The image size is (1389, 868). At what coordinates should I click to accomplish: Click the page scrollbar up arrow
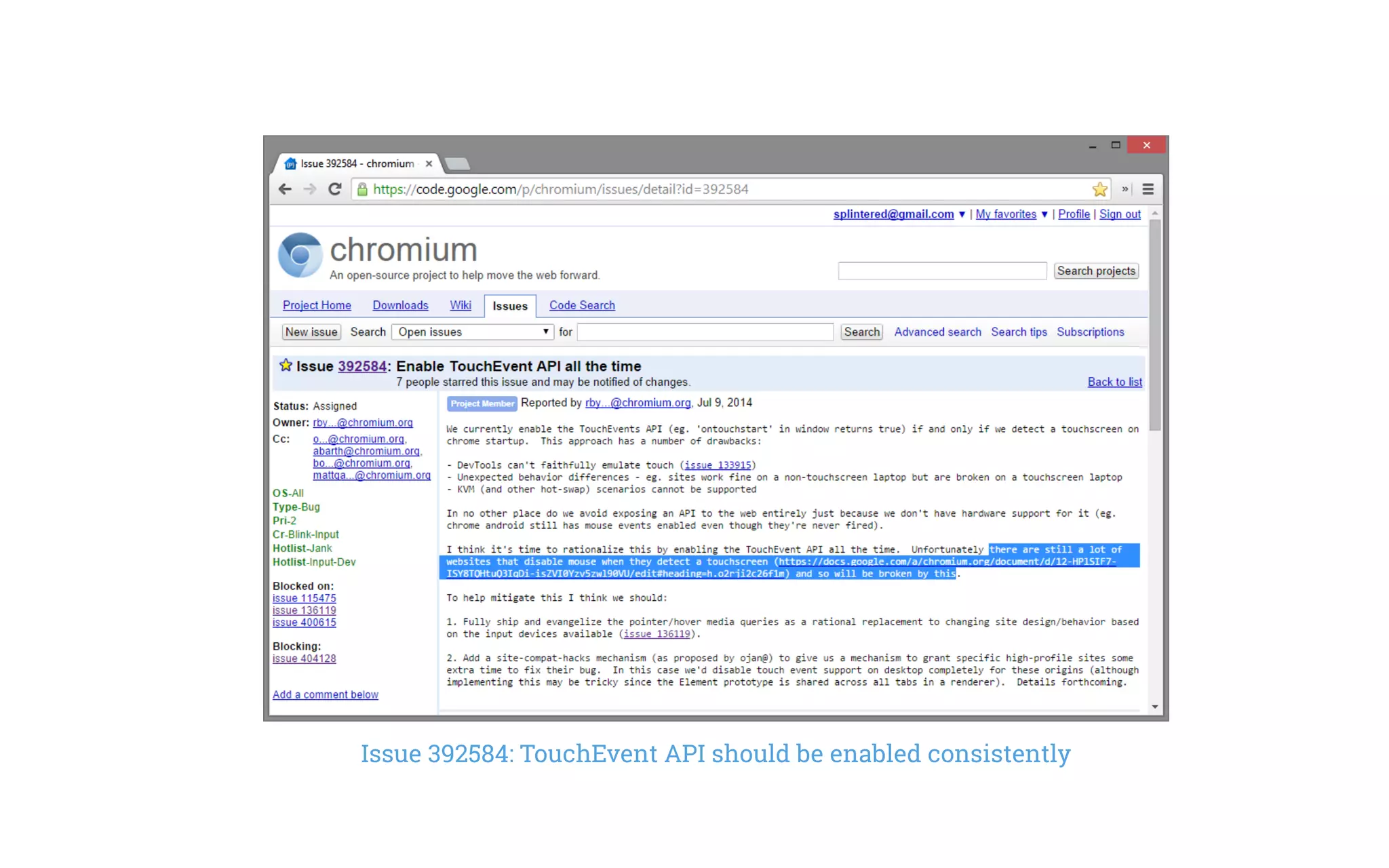point(1155,214)
